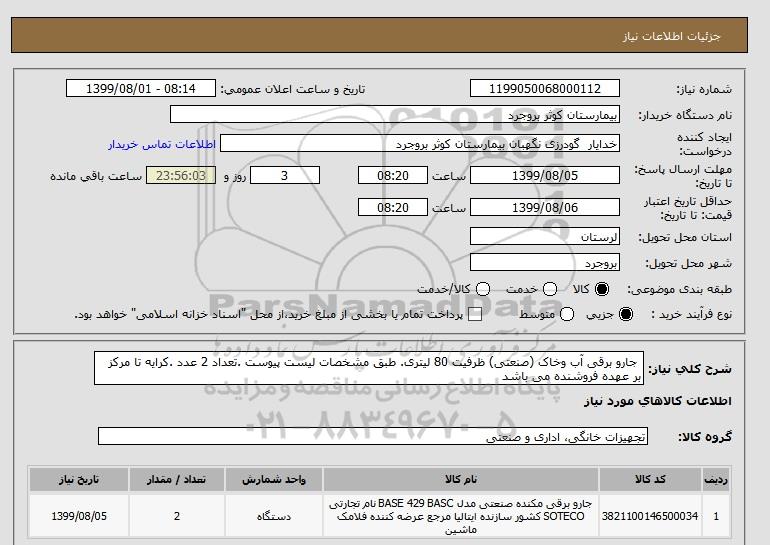Click the response deadline date 1399/08/05 field

545,175
